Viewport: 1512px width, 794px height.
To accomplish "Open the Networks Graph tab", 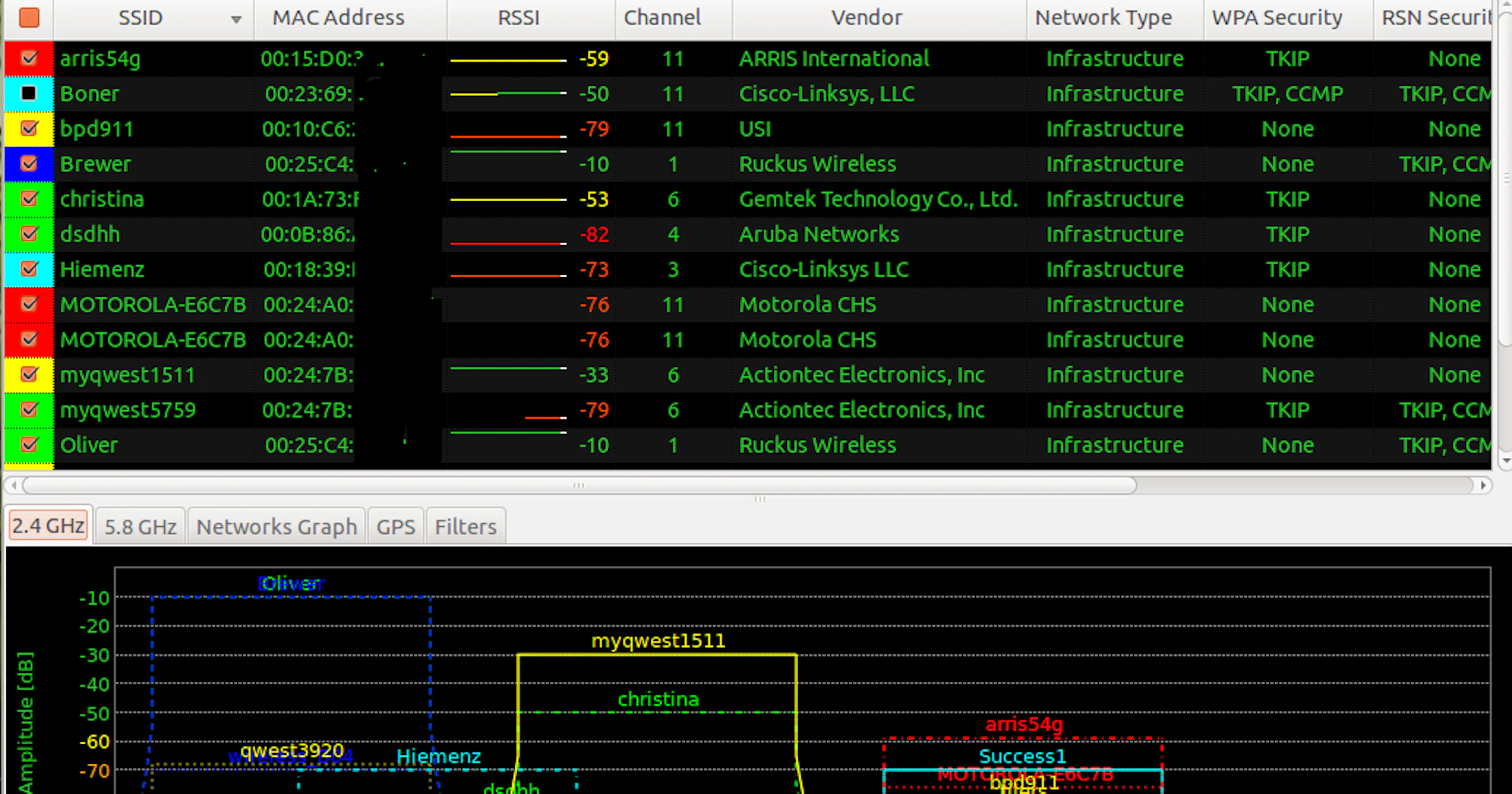I will 277,526.
